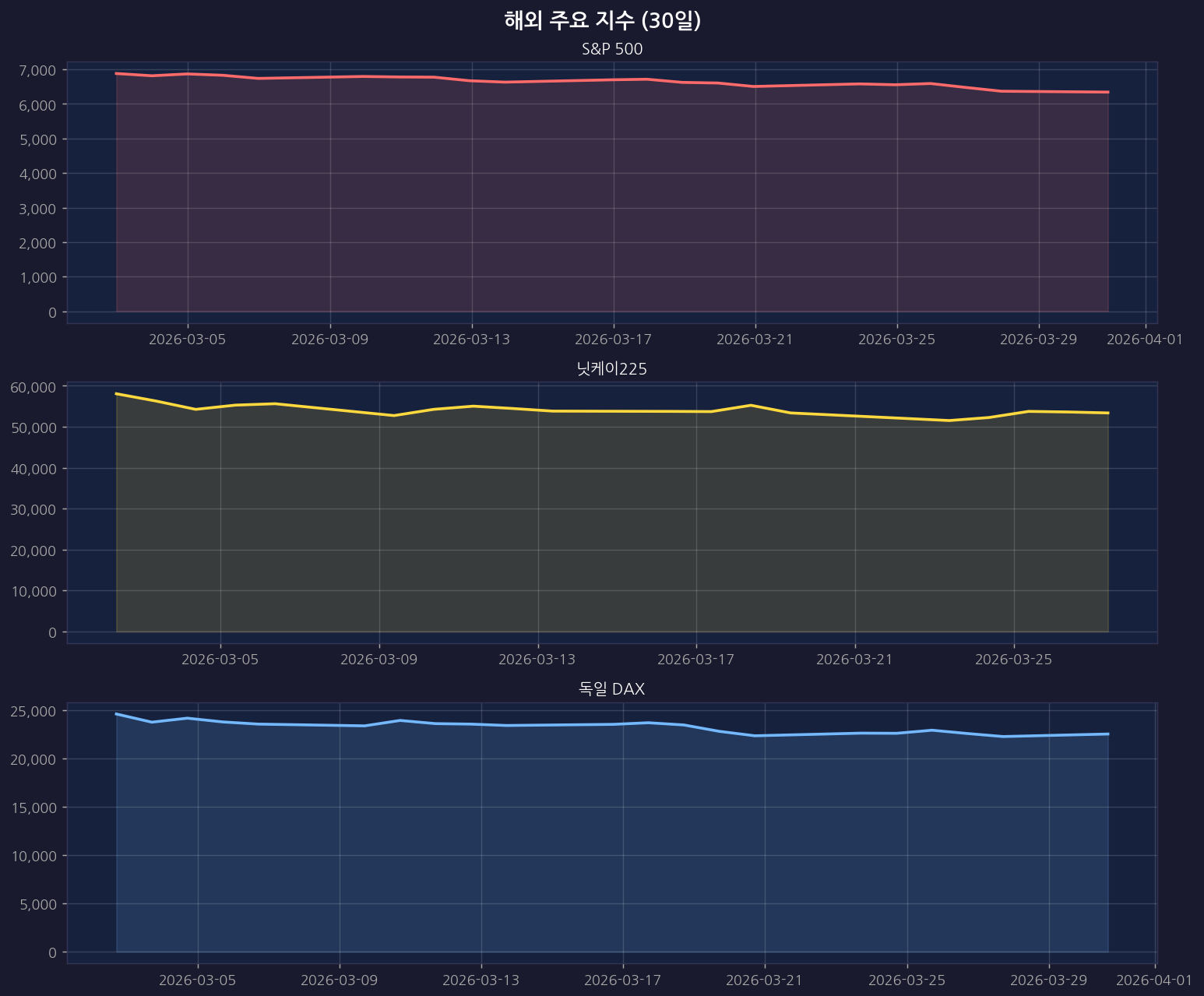
Task: Select the 2026-03-25 date tick under 닛케이225 chart
Action: pyautogui.click(x=1013, y=660)
